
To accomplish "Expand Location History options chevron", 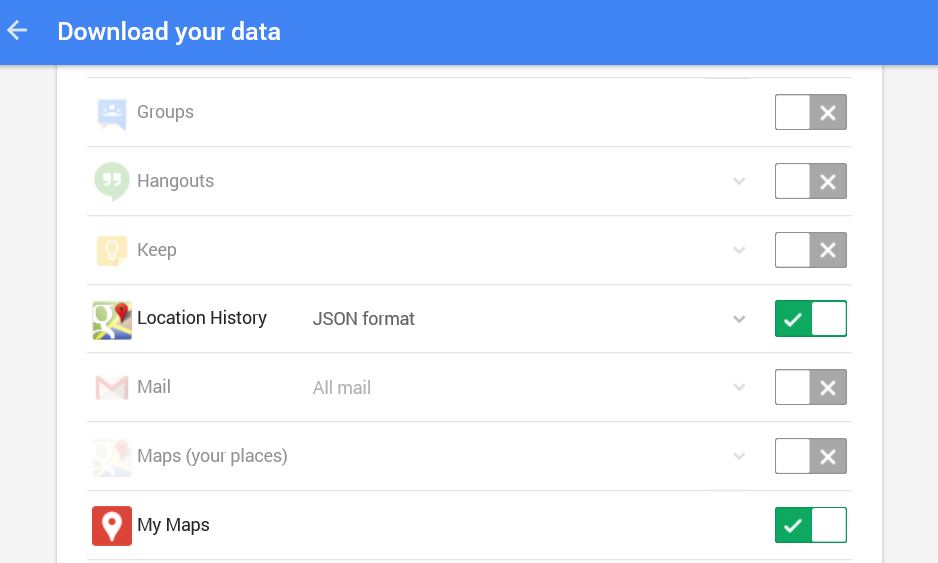I will coord(739,319).
